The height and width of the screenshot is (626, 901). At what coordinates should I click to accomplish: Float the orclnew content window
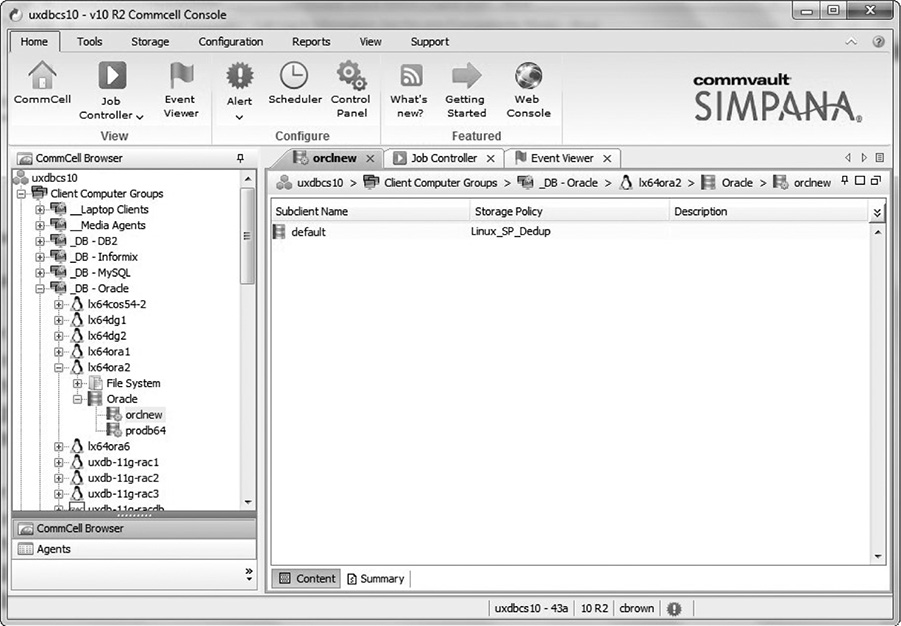(x=876, y=180)
